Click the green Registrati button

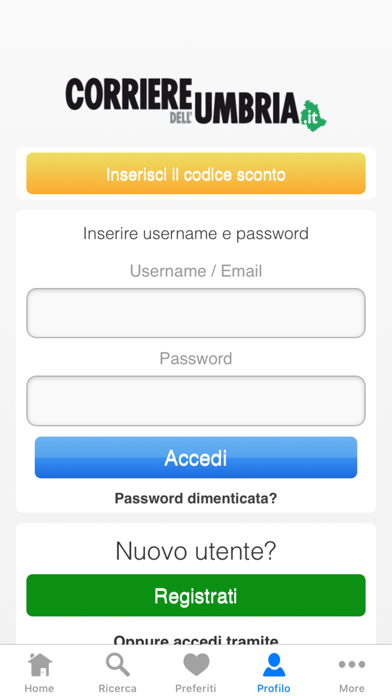tap(196, 595)
